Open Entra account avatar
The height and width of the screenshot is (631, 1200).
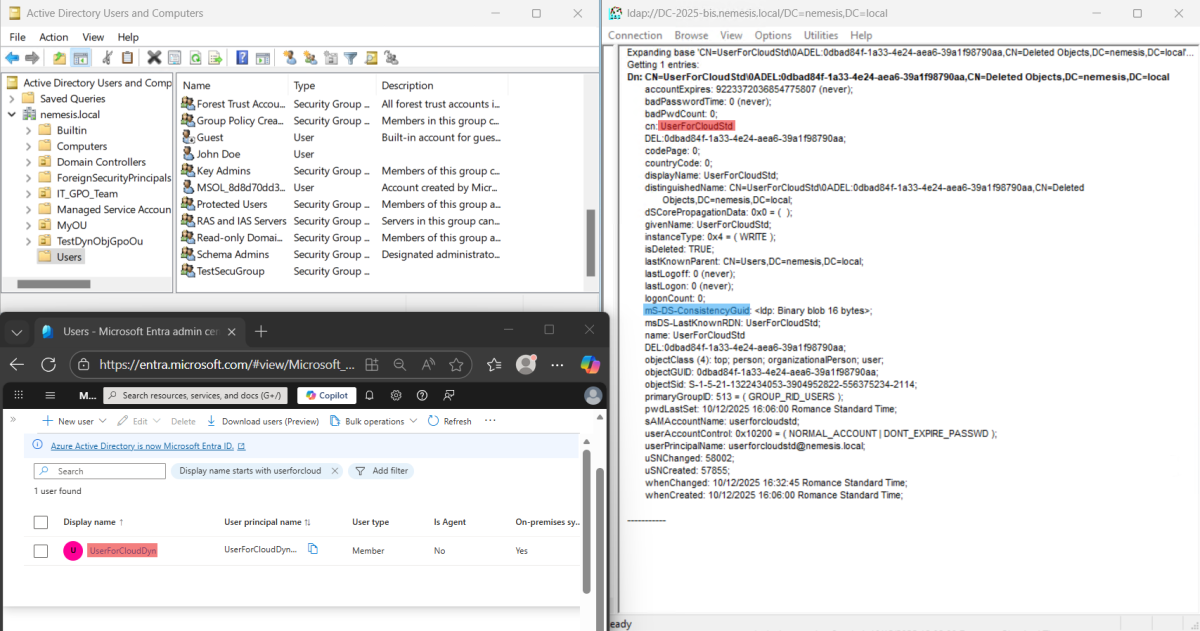(x=593, y=395)
